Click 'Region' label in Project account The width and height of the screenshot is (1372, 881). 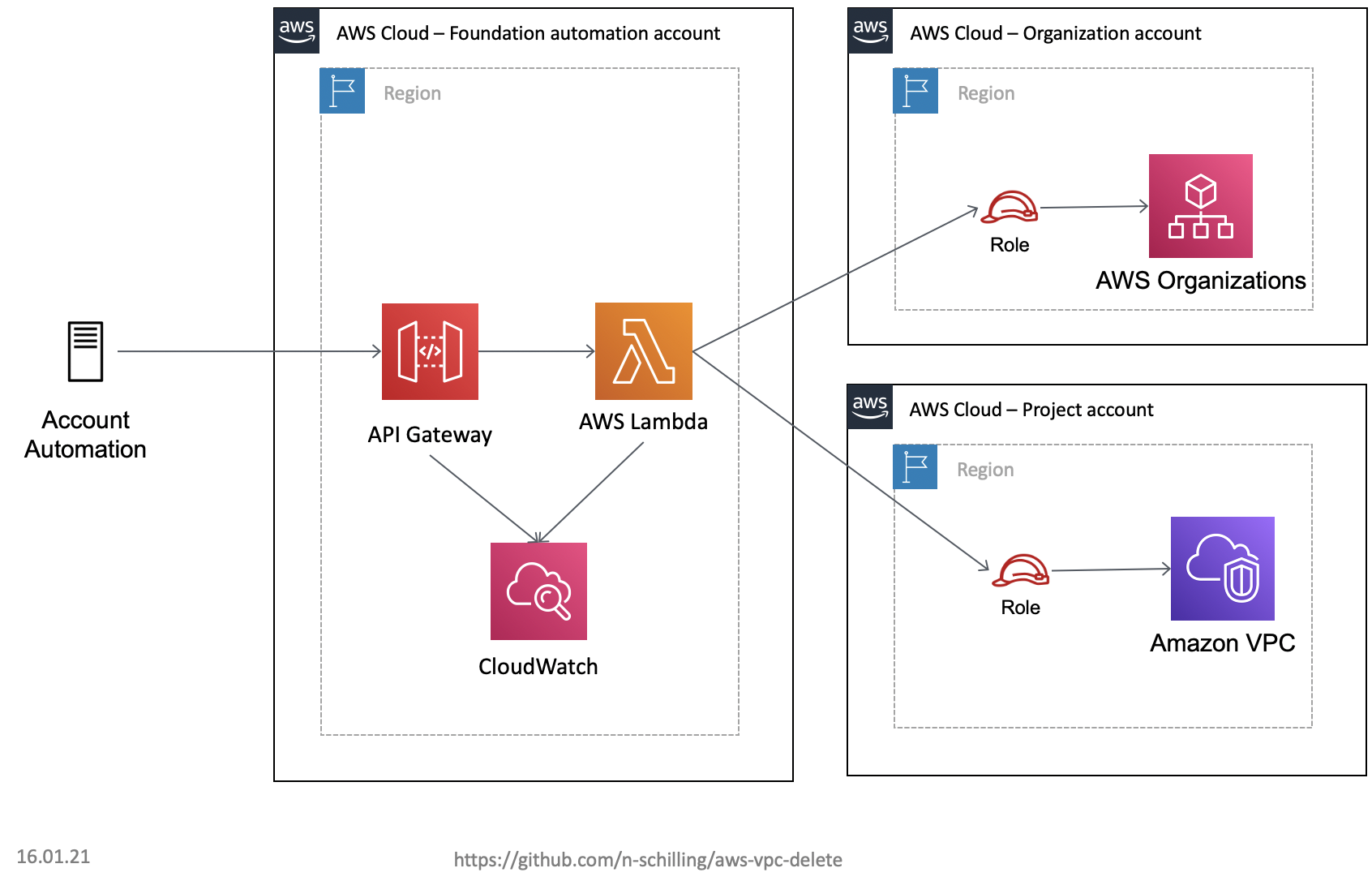[985, 470]
